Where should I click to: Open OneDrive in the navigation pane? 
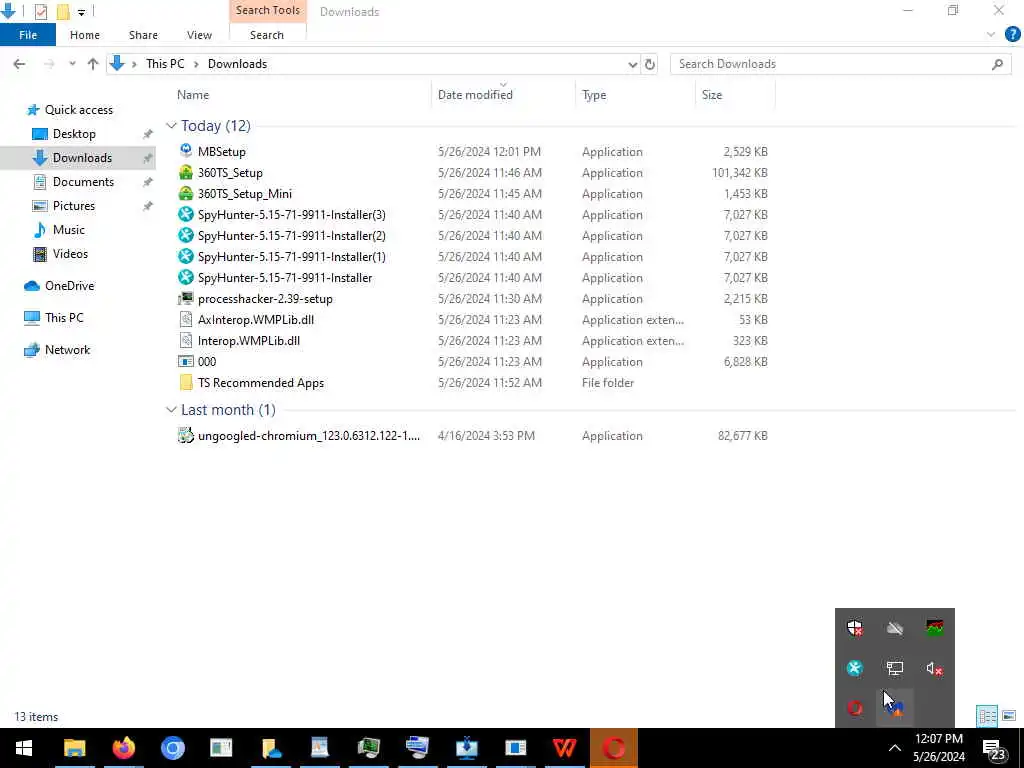[x=69, y=286]
